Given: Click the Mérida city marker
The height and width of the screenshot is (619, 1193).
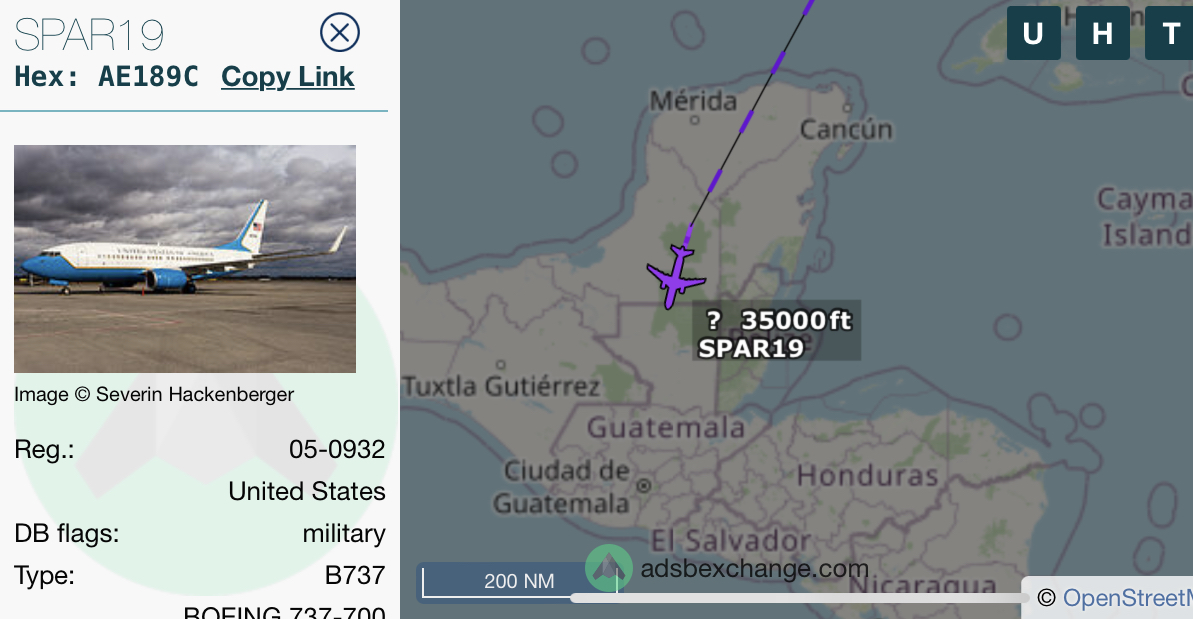Looking at the screenshot, I should pos(694,120).
